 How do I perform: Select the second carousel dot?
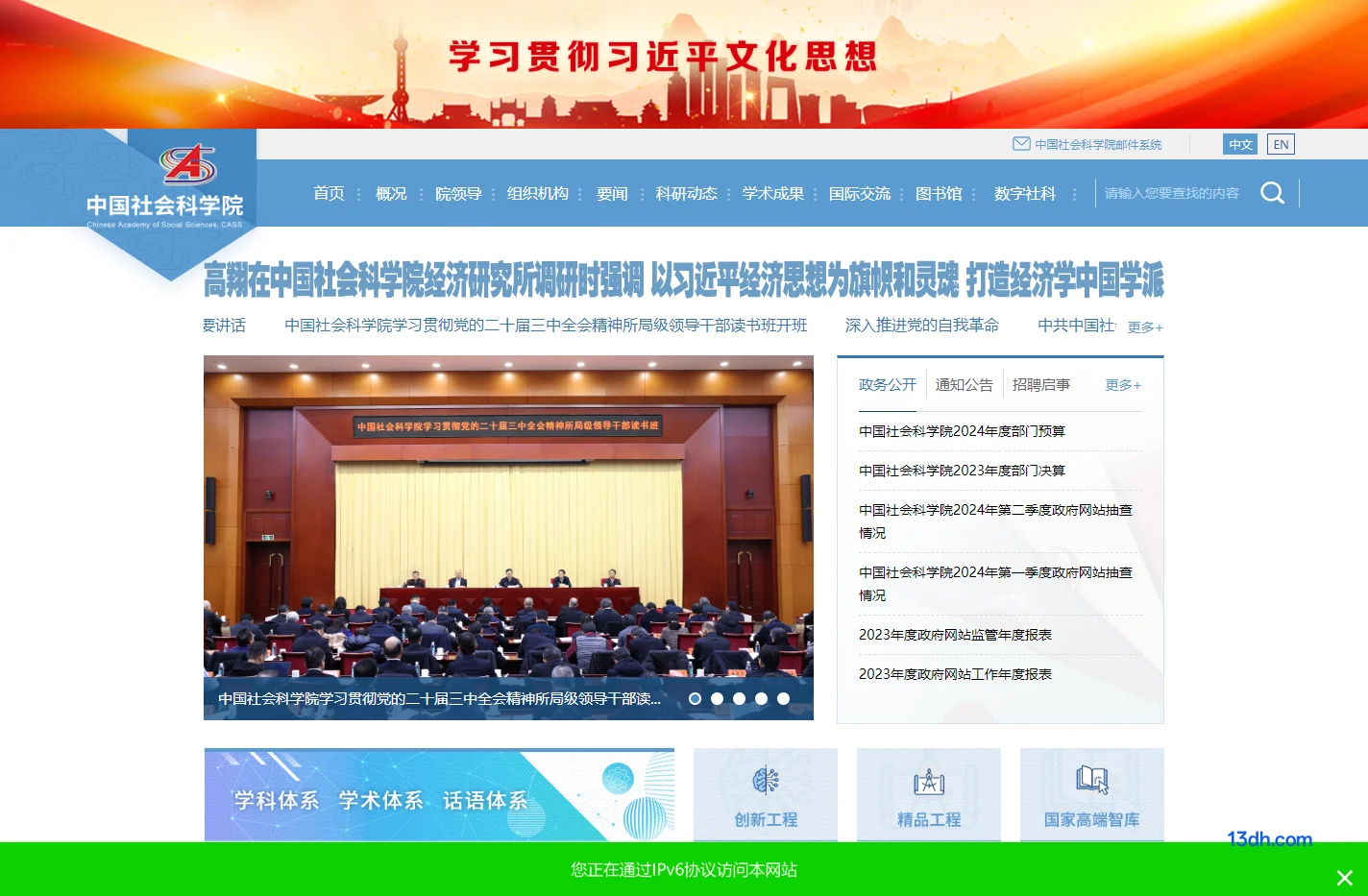(x=717, y=698)
